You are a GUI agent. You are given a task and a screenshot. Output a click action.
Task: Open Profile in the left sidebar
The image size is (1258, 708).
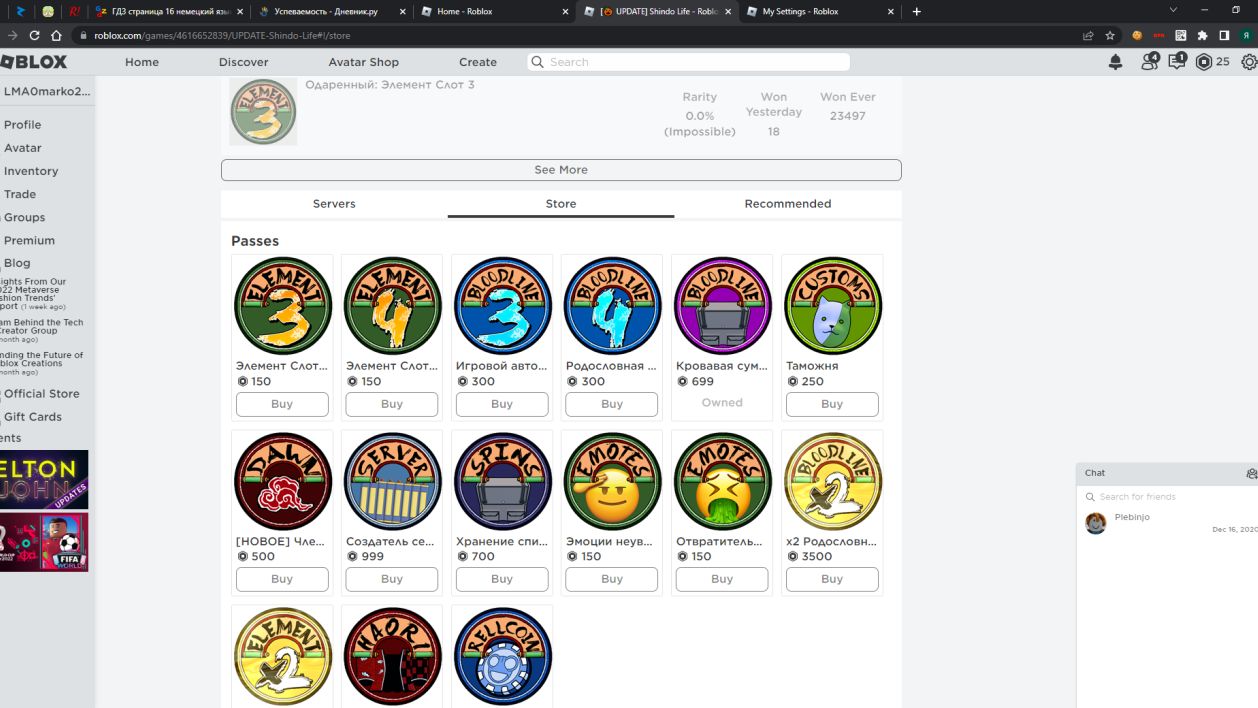tap(22, 125)
